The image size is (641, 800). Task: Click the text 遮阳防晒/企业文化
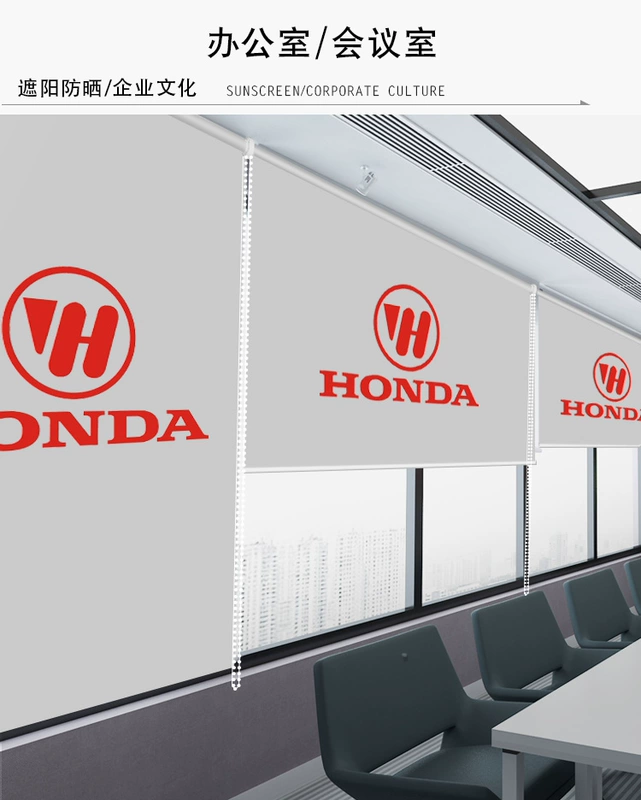click(107, 88)
